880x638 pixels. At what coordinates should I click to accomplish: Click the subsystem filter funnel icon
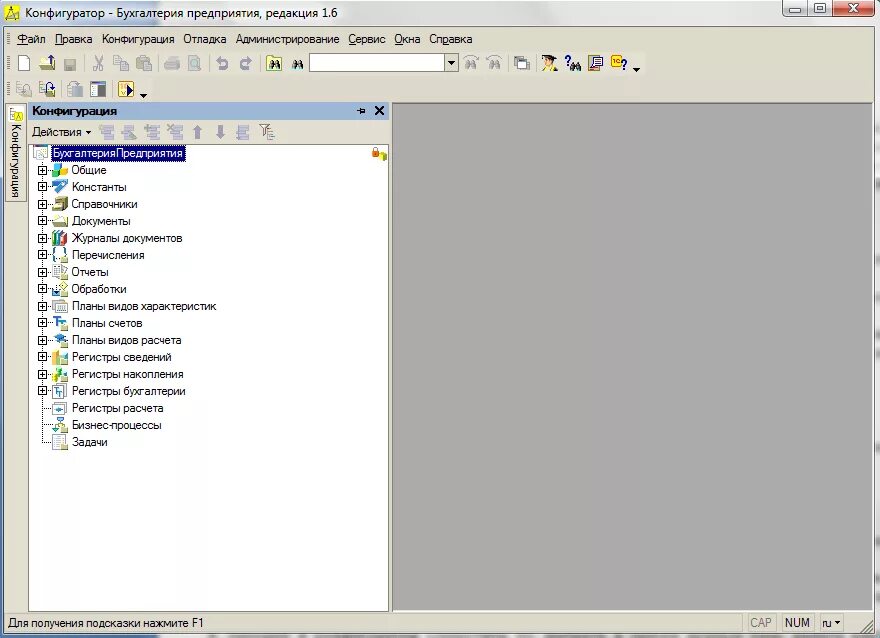click(x=267, y=132)
